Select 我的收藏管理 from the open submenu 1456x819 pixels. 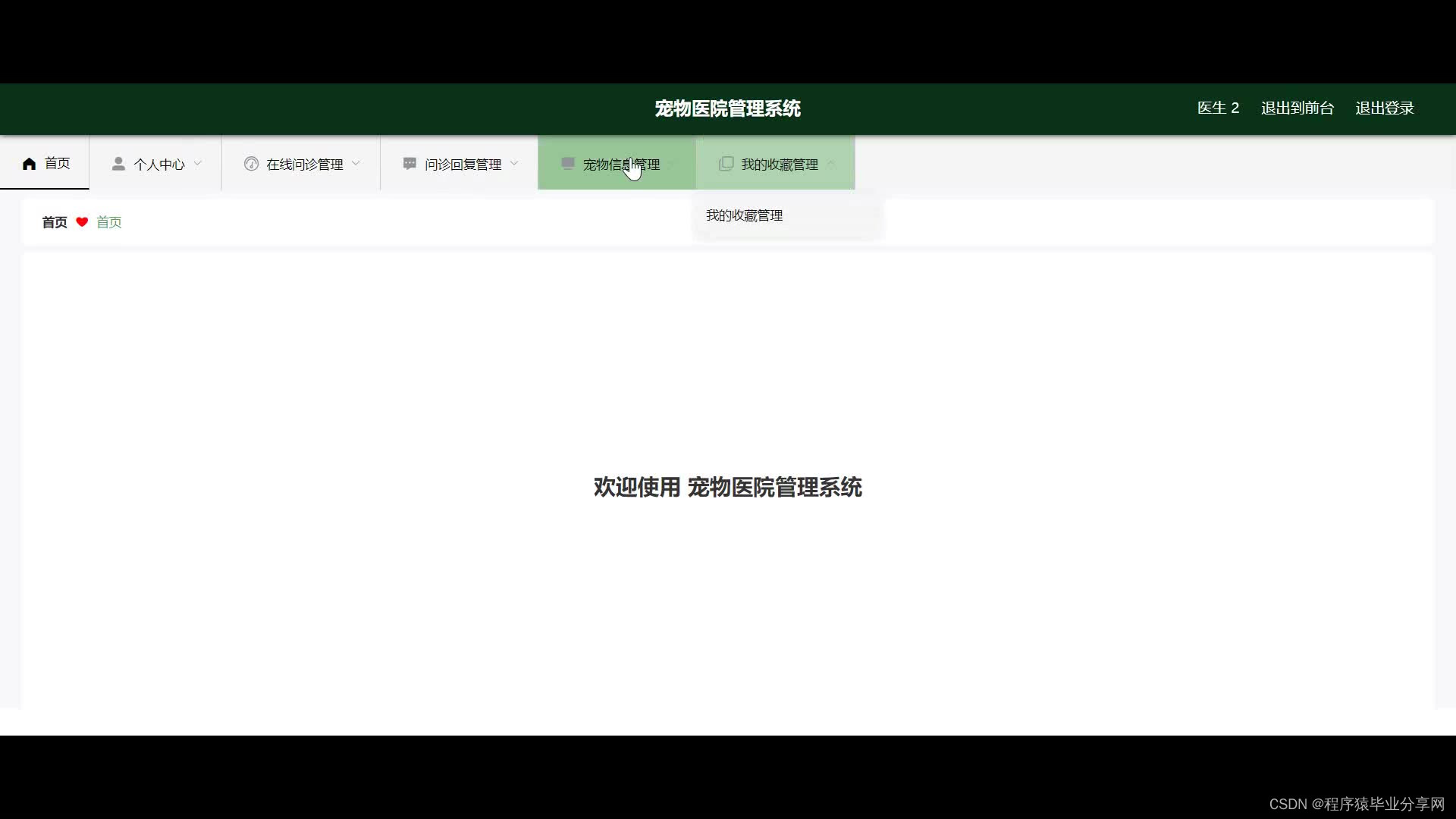point(744,215)
